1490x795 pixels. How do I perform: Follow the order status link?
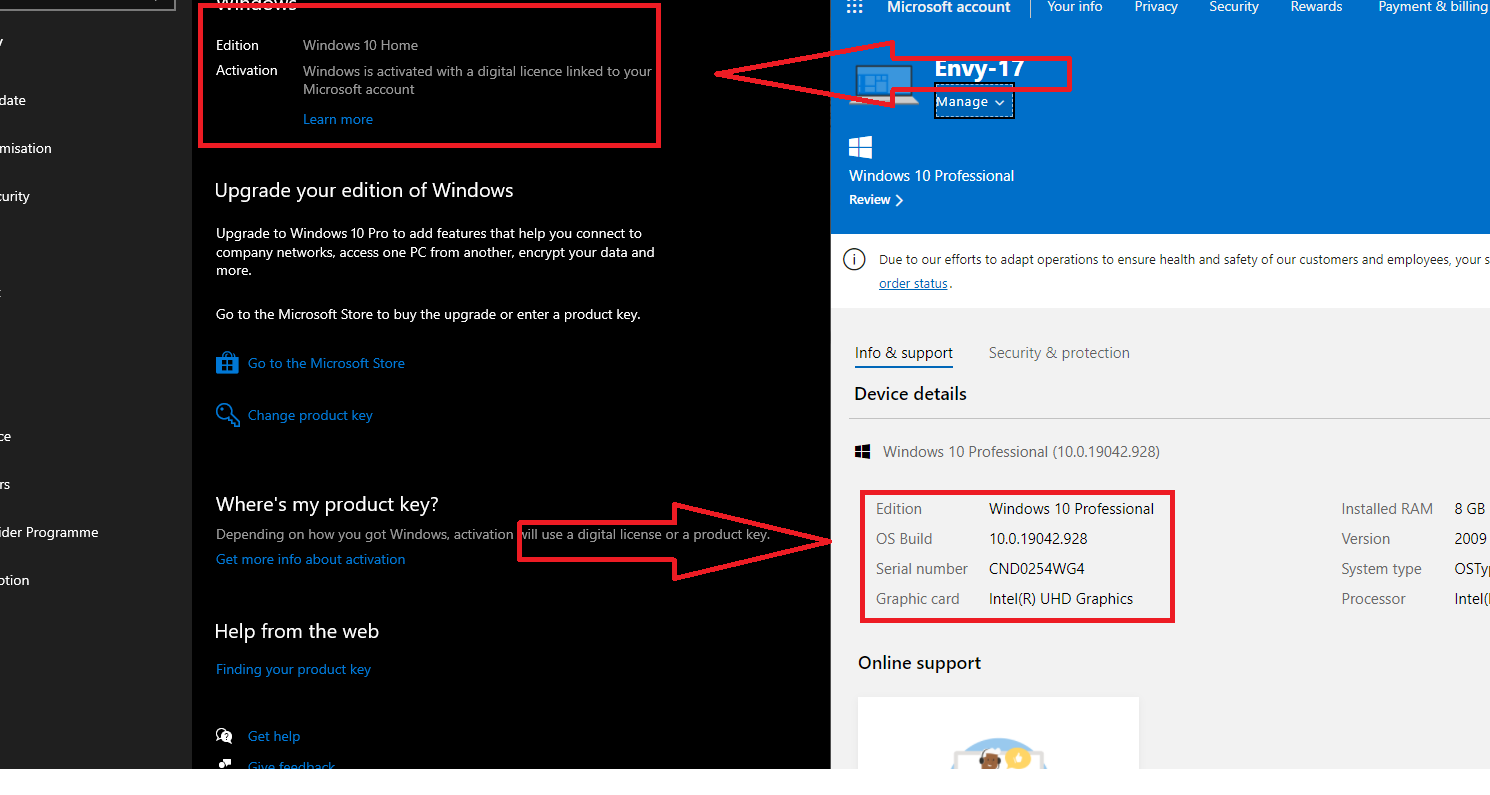point(913,283)
